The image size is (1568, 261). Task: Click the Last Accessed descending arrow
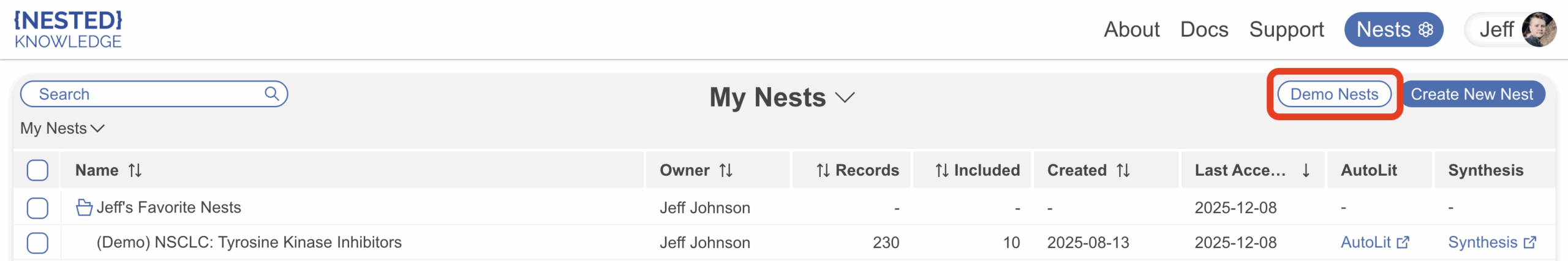[1306, 170]
